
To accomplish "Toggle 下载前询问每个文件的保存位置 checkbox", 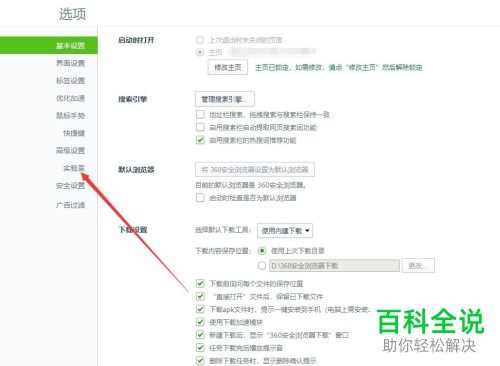I will click(200, 284).
